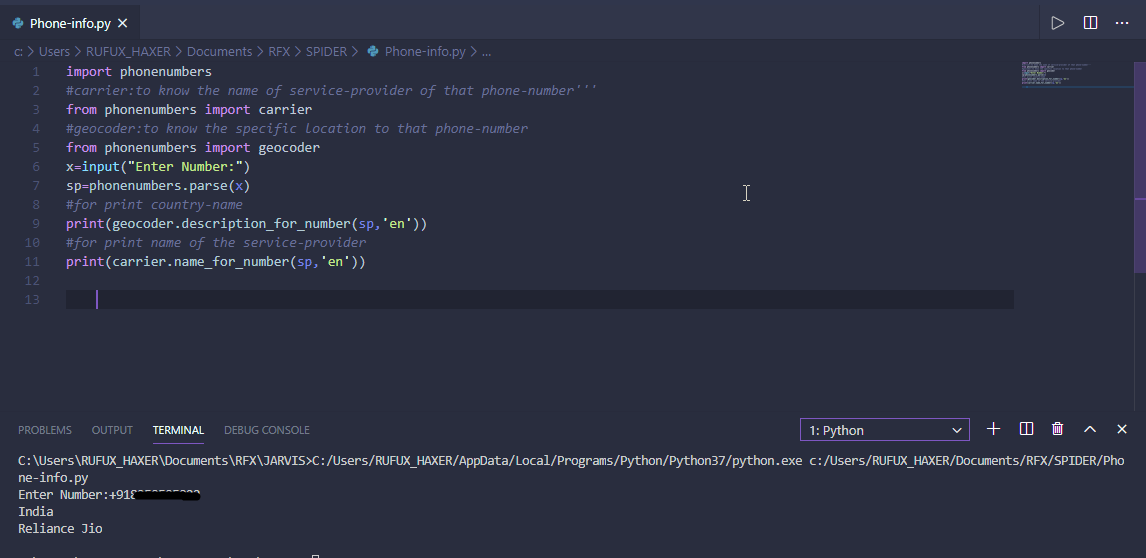Create a new terminal with plus icon
Viewport: 1146px width, 558px height.
pyautogui.click(x=993, y=429)
